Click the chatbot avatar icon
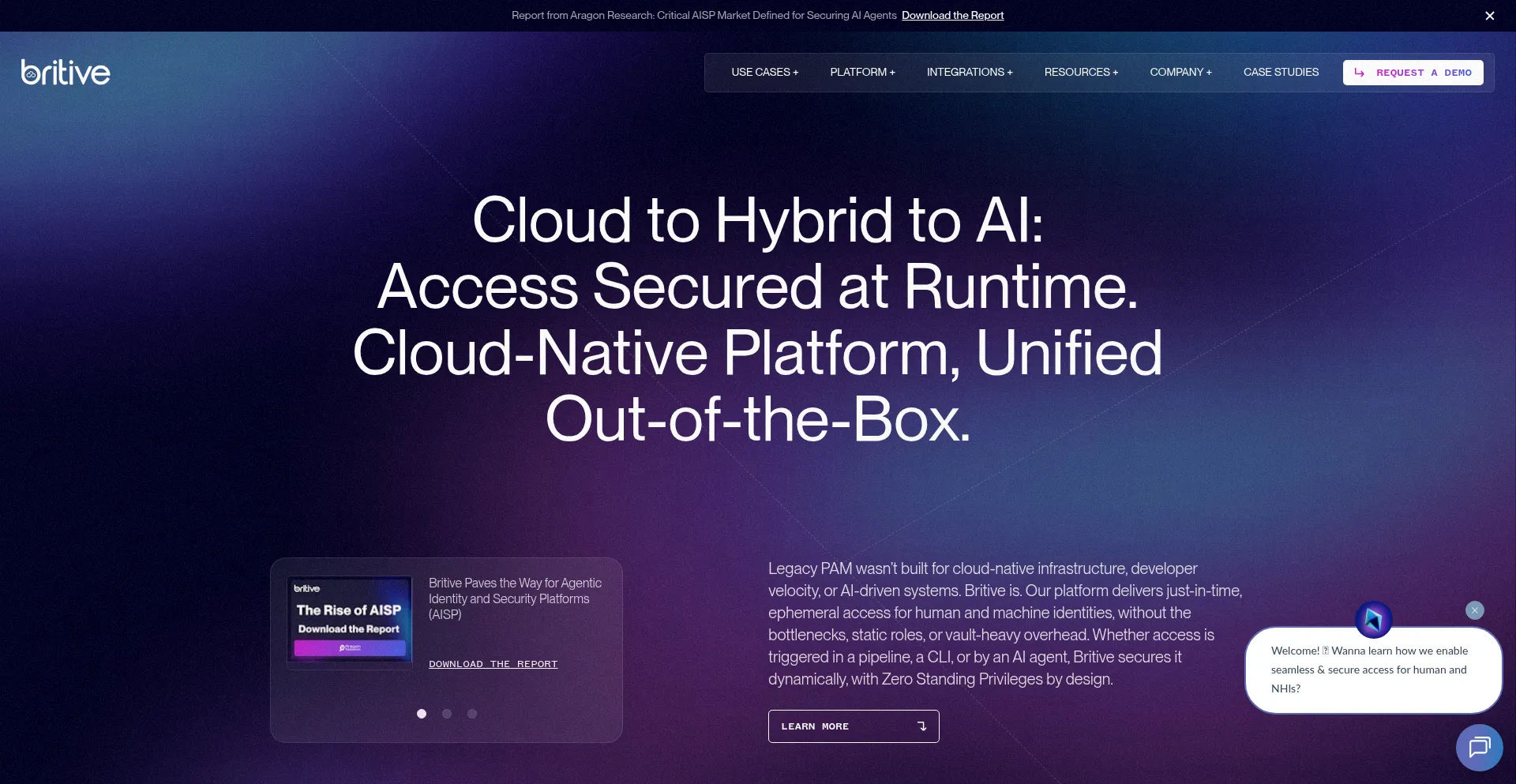 click(x=1373, y=620)
